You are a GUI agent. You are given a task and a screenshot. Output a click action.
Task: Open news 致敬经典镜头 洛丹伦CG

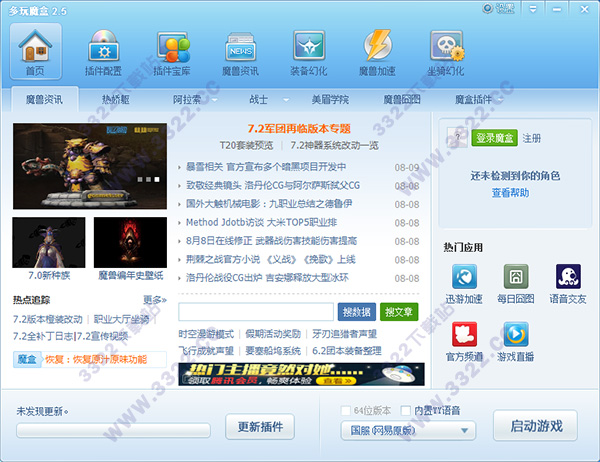click(x=273, y=185)
